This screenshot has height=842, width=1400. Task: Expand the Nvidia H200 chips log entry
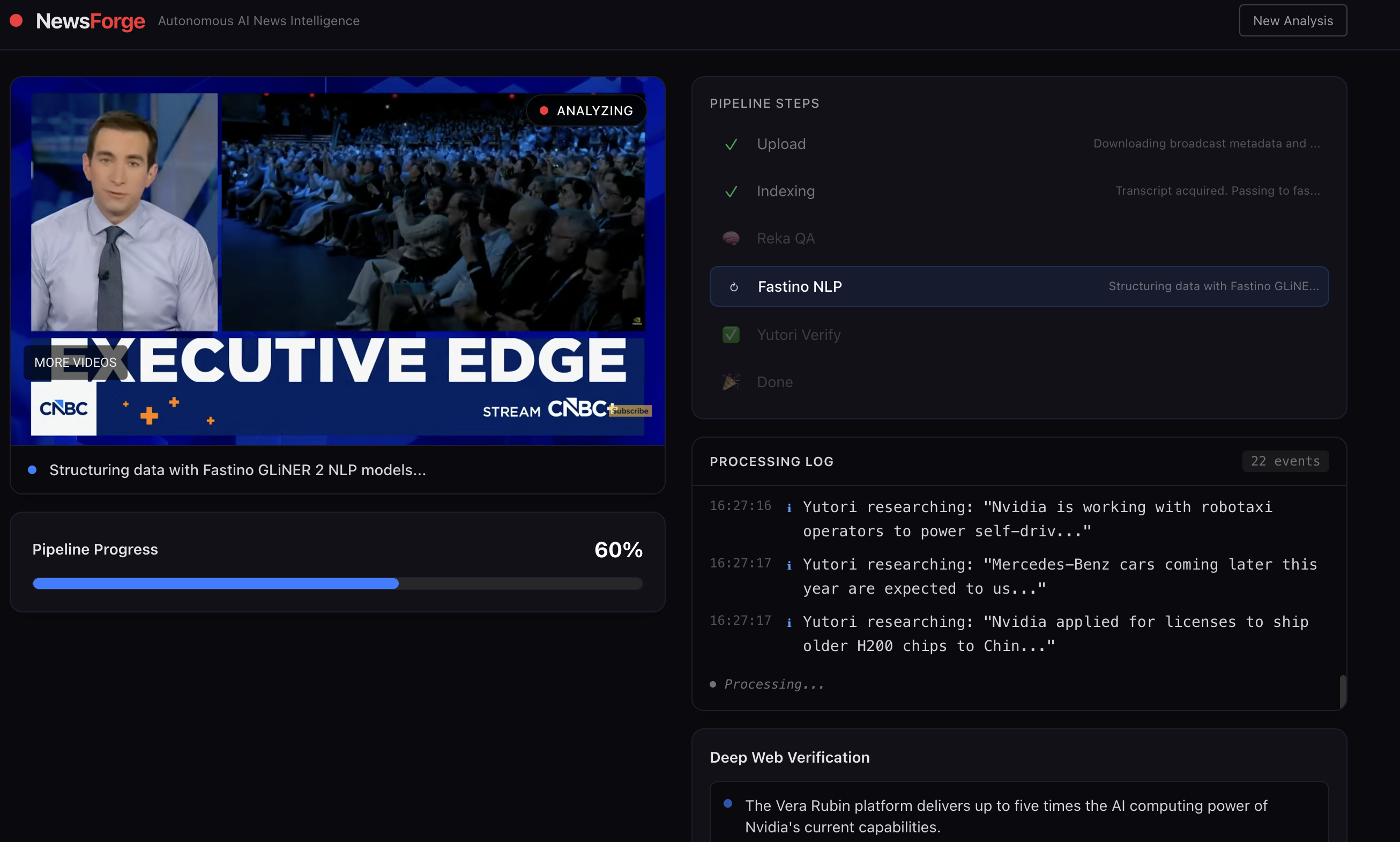[x=1055, y=634]
